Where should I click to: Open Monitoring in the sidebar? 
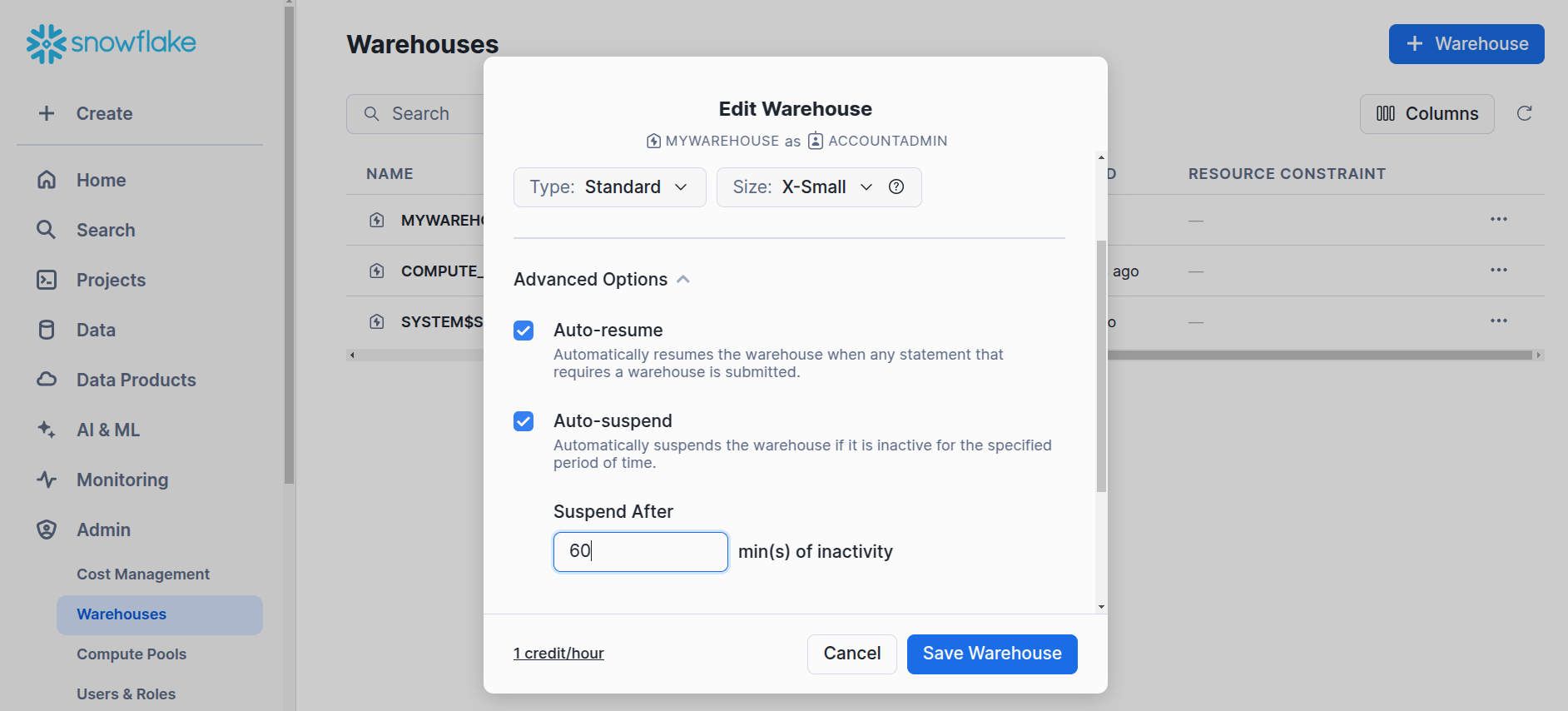tap(122, 480)
